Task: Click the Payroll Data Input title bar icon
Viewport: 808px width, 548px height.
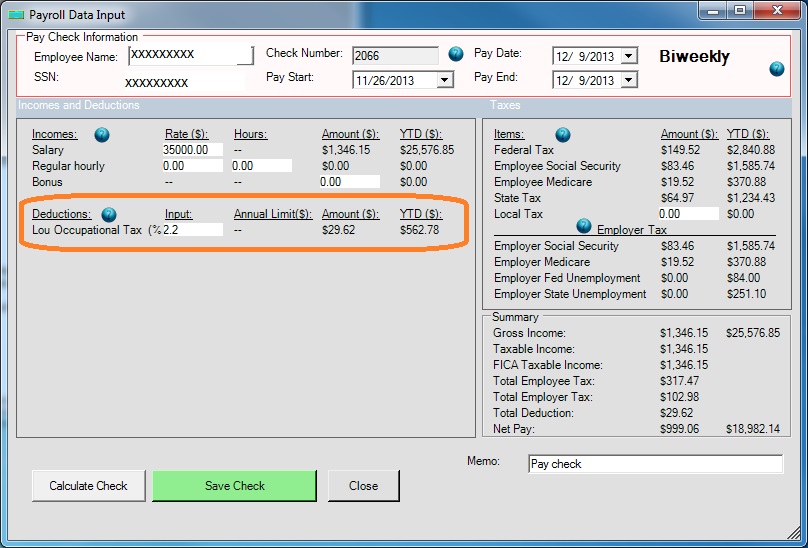Action: [16, 11]
